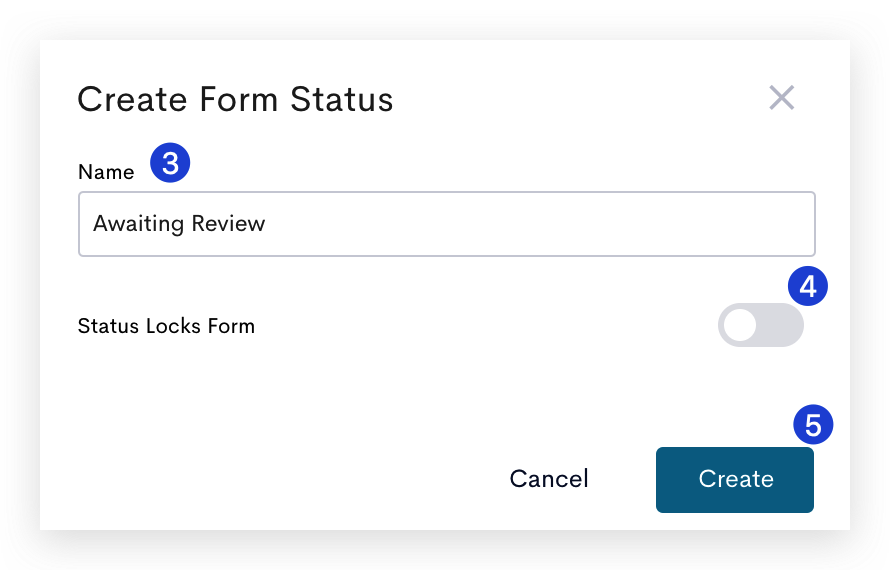Image resolution: width=890 pixels, height=570 pixels.
Task: Click the blue step 3 badge
Action: coord(170,163)
